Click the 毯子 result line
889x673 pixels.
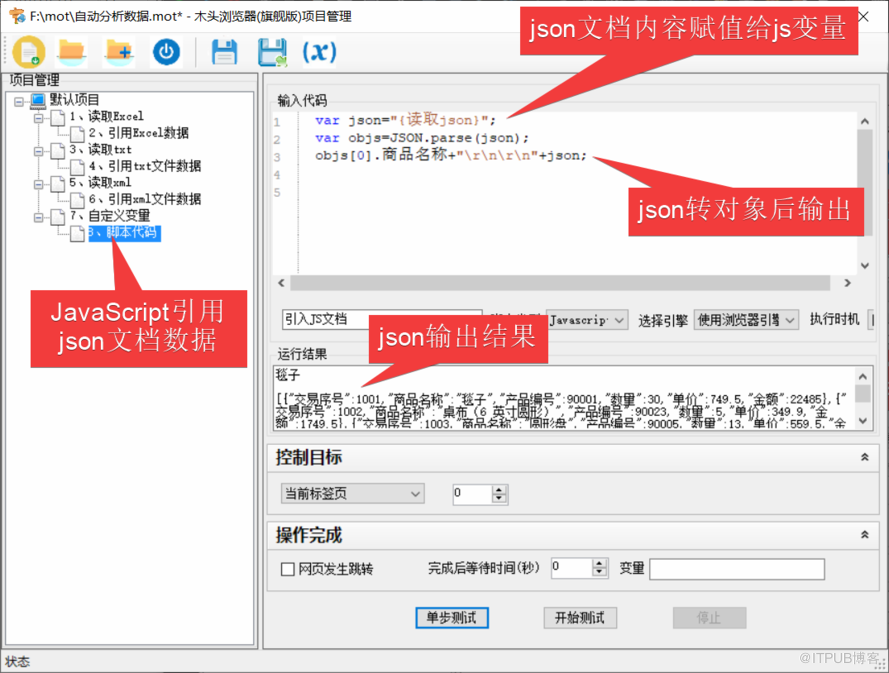point(287,375)
